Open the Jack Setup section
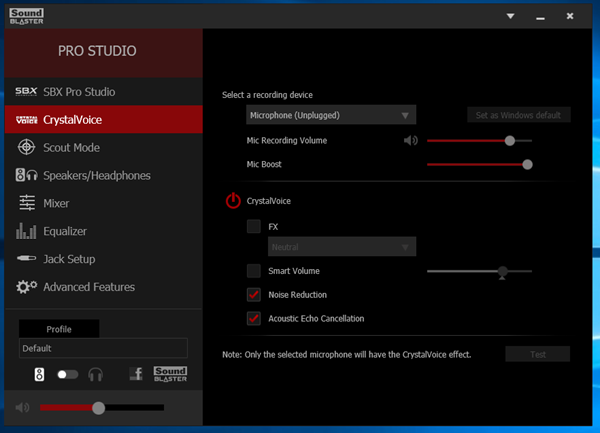The height and width of the screenshot is (433, 600). (x=104, y=259)
